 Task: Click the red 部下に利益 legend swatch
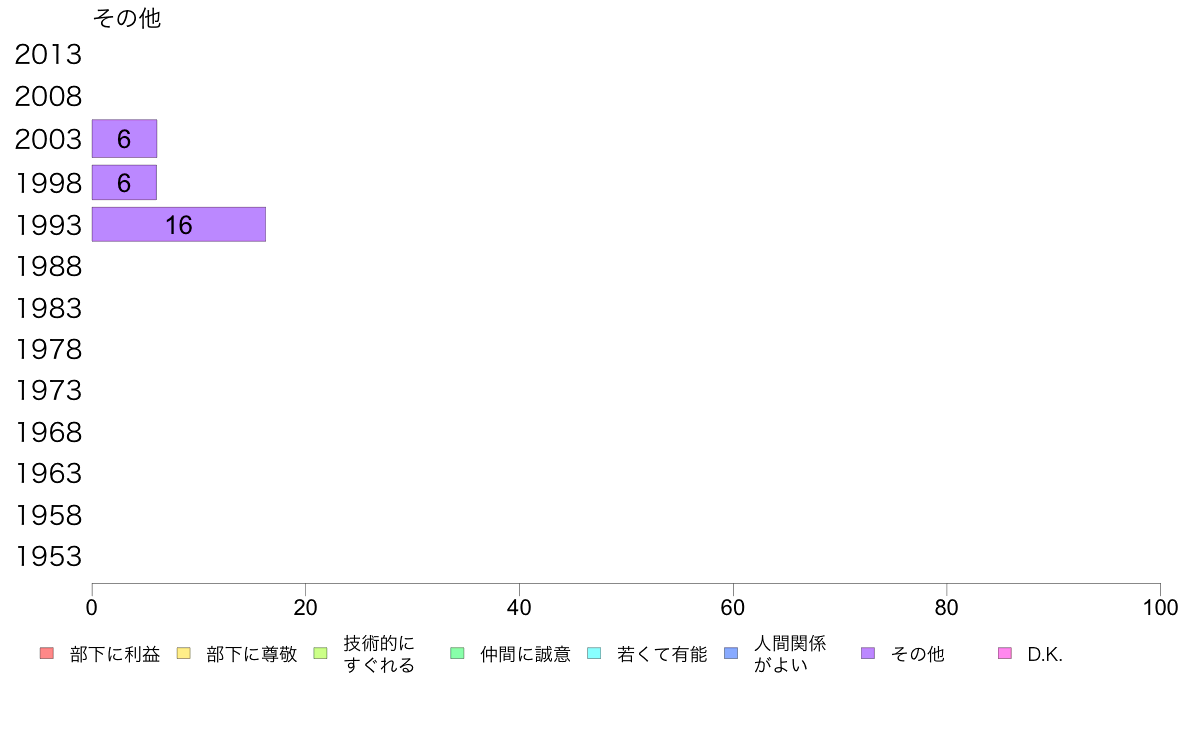47,653
